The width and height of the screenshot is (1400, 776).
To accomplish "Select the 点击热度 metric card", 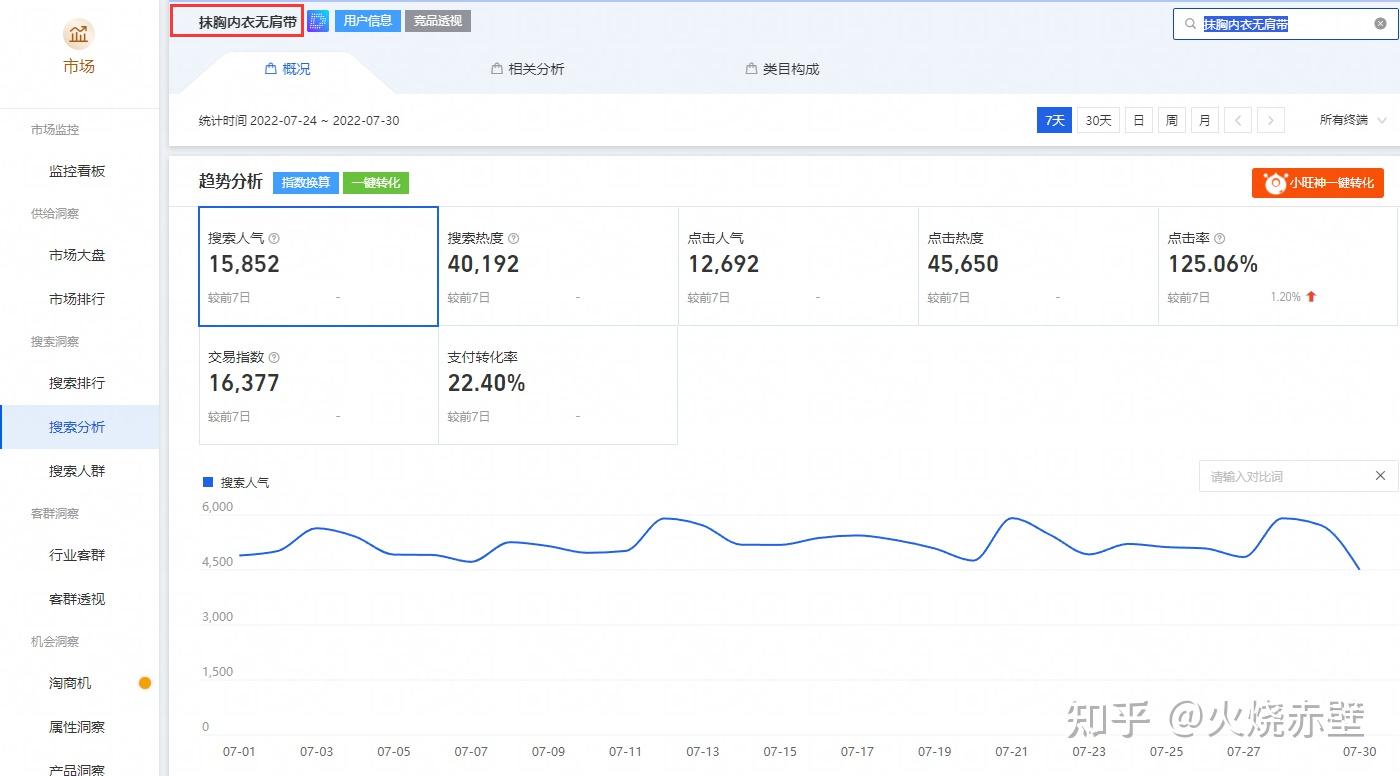I will click(1038, 266).
